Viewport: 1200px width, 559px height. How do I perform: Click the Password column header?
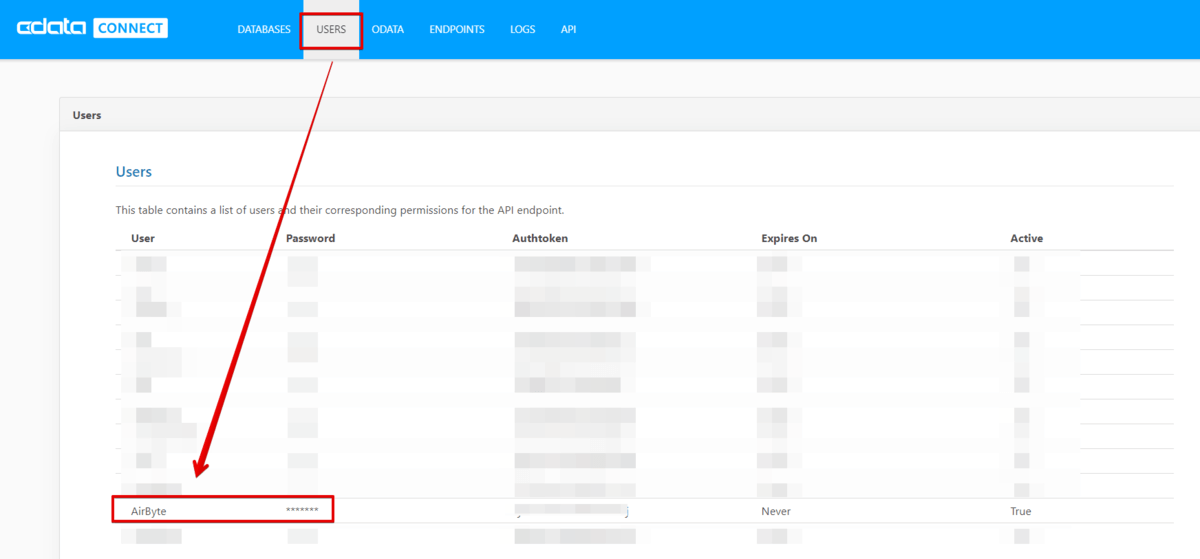[311, 238]
